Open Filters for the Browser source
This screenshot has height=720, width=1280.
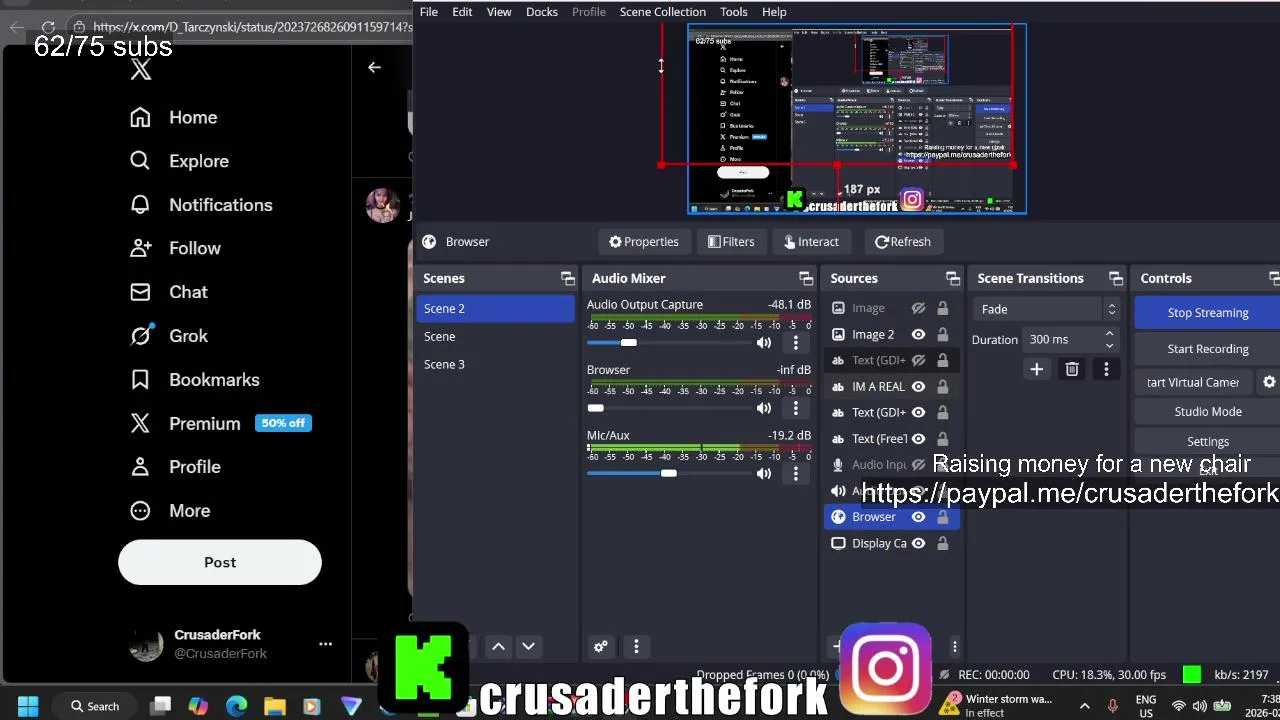click(x=731, y=242)
